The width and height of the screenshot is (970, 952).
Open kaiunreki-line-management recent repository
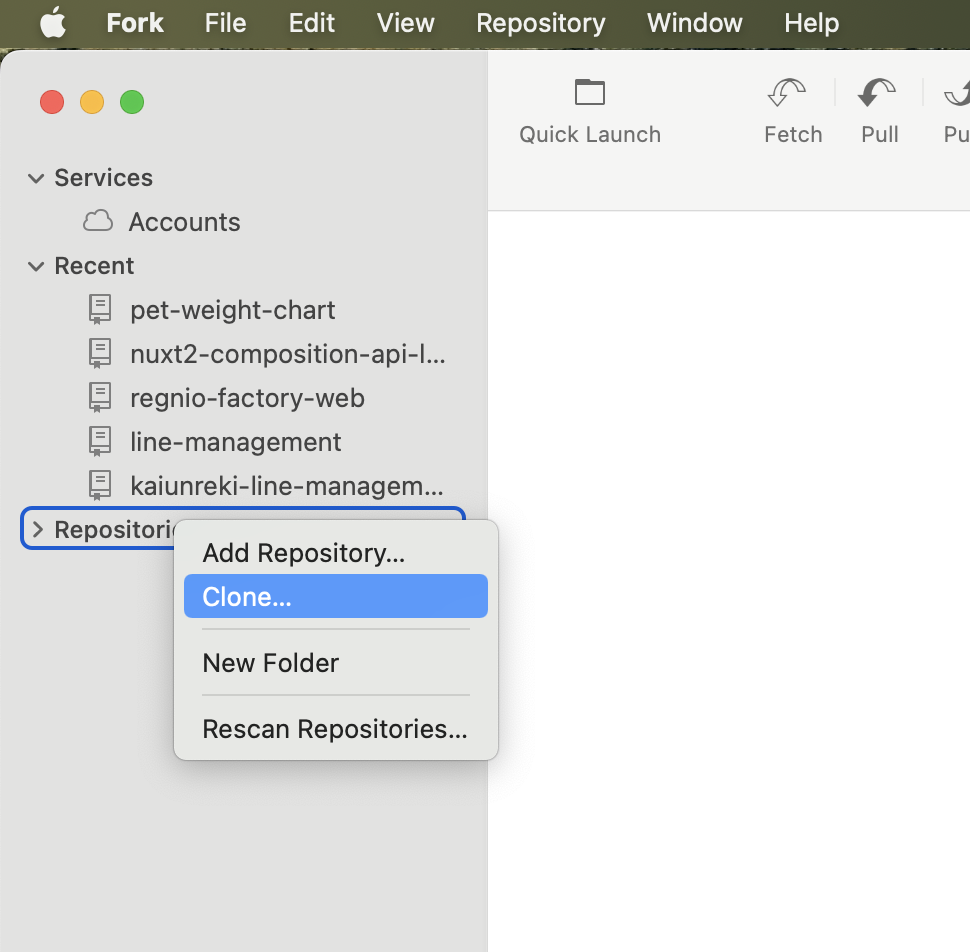pos(286,486)
